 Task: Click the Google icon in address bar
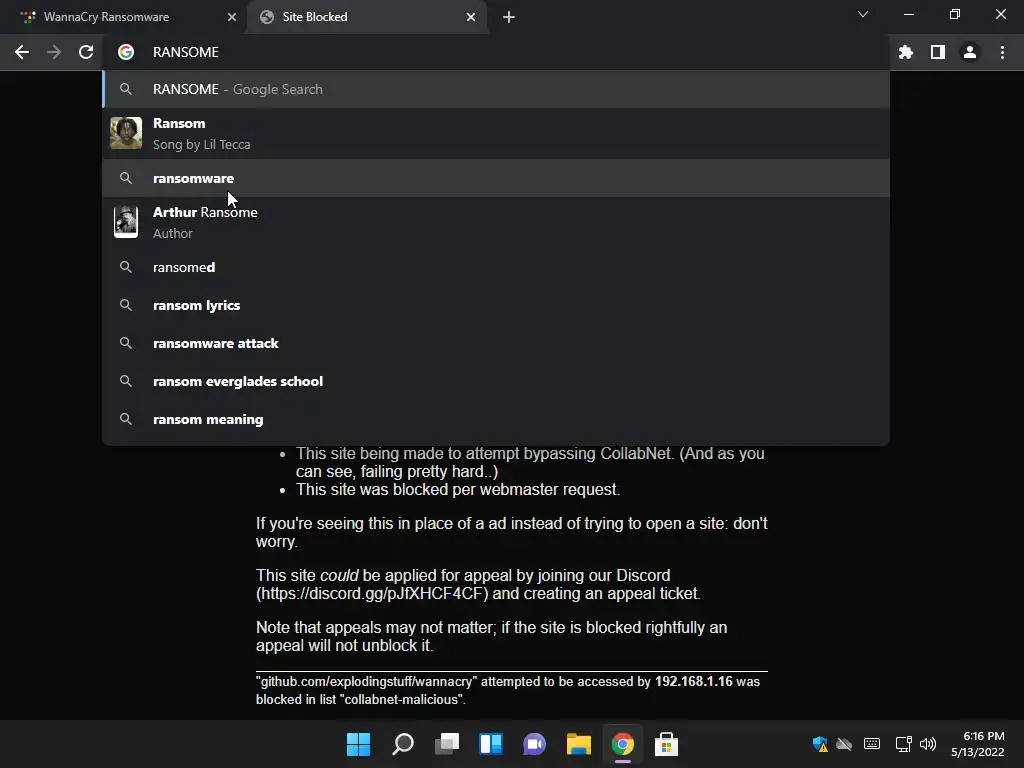(x=126, y=52)
